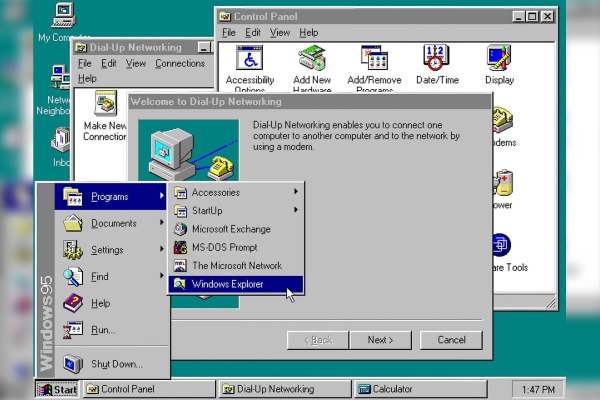
Task: Launch MS-DOS Prompt from Programs menu
Action: pos(236,247)
